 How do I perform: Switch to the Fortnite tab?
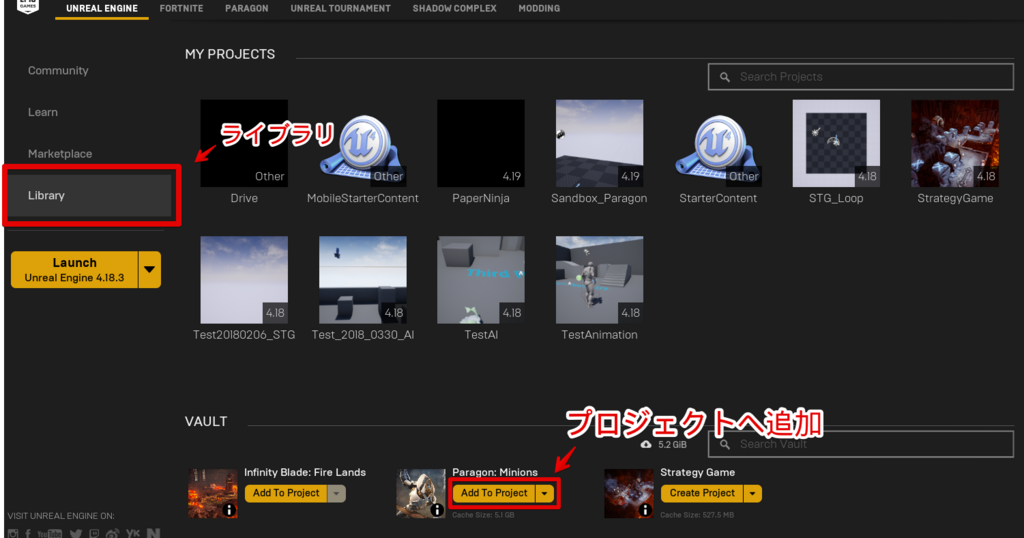tap(182, 8)
